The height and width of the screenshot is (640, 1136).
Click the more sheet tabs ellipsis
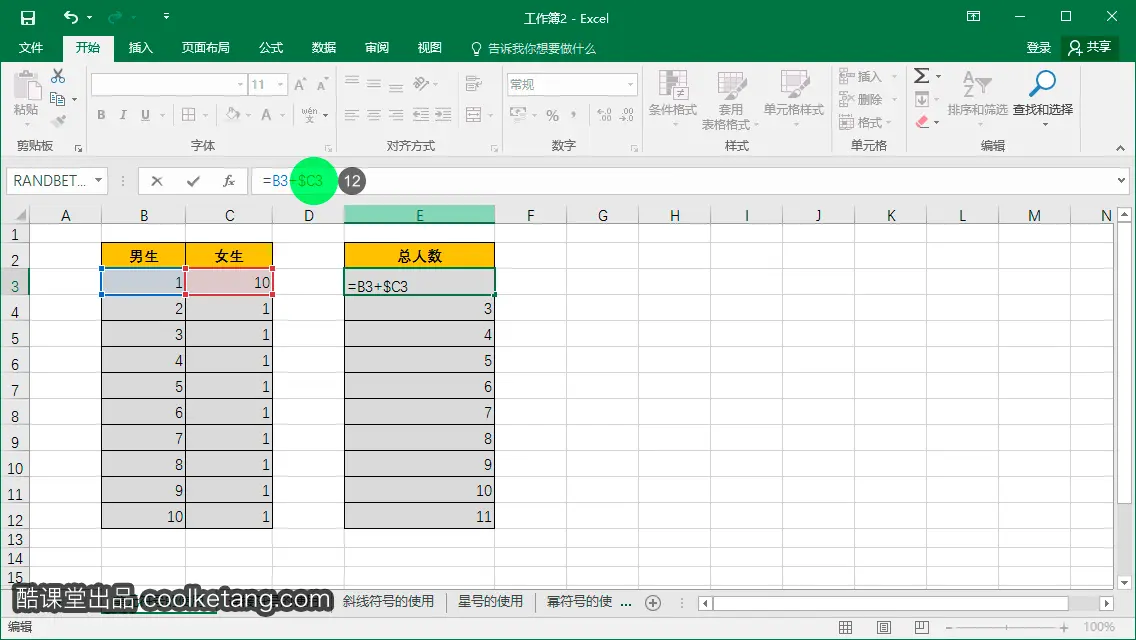pos(626,602)
